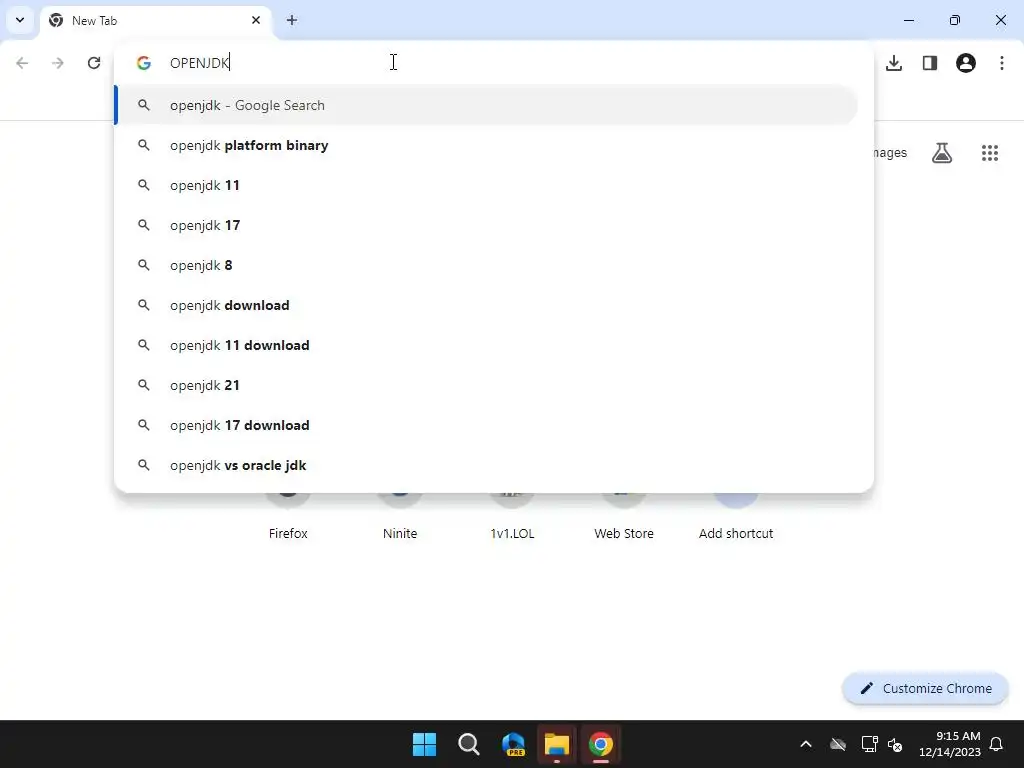Image resolution: width=1024 pixels, height=768 pixels.
Task: Restore down the Chrome window
Action: pyautogui.click(x=955, y=20)
